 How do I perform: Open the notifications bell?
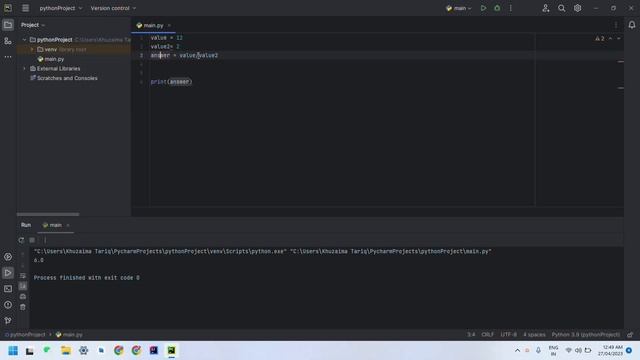[632, 25]
